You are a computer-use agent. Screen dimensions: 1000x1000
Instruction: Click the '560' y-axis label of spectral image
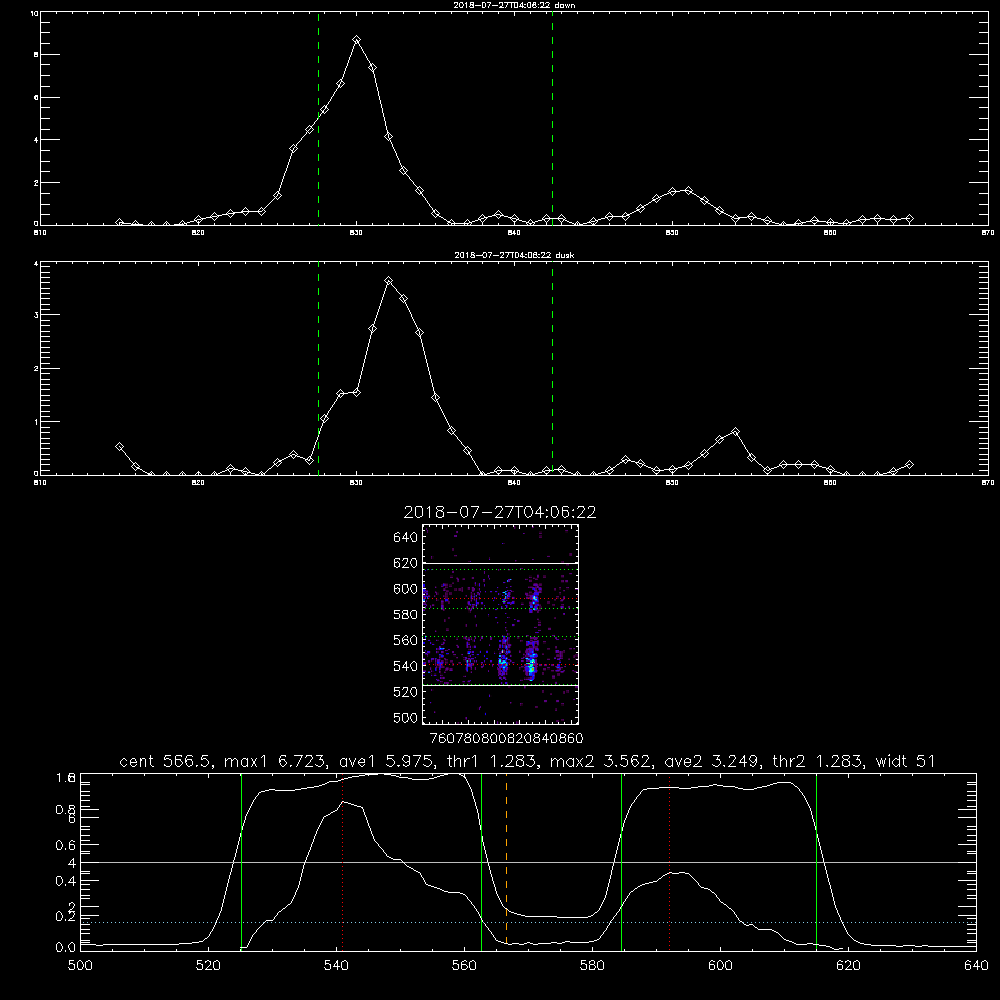click(406, 640)
